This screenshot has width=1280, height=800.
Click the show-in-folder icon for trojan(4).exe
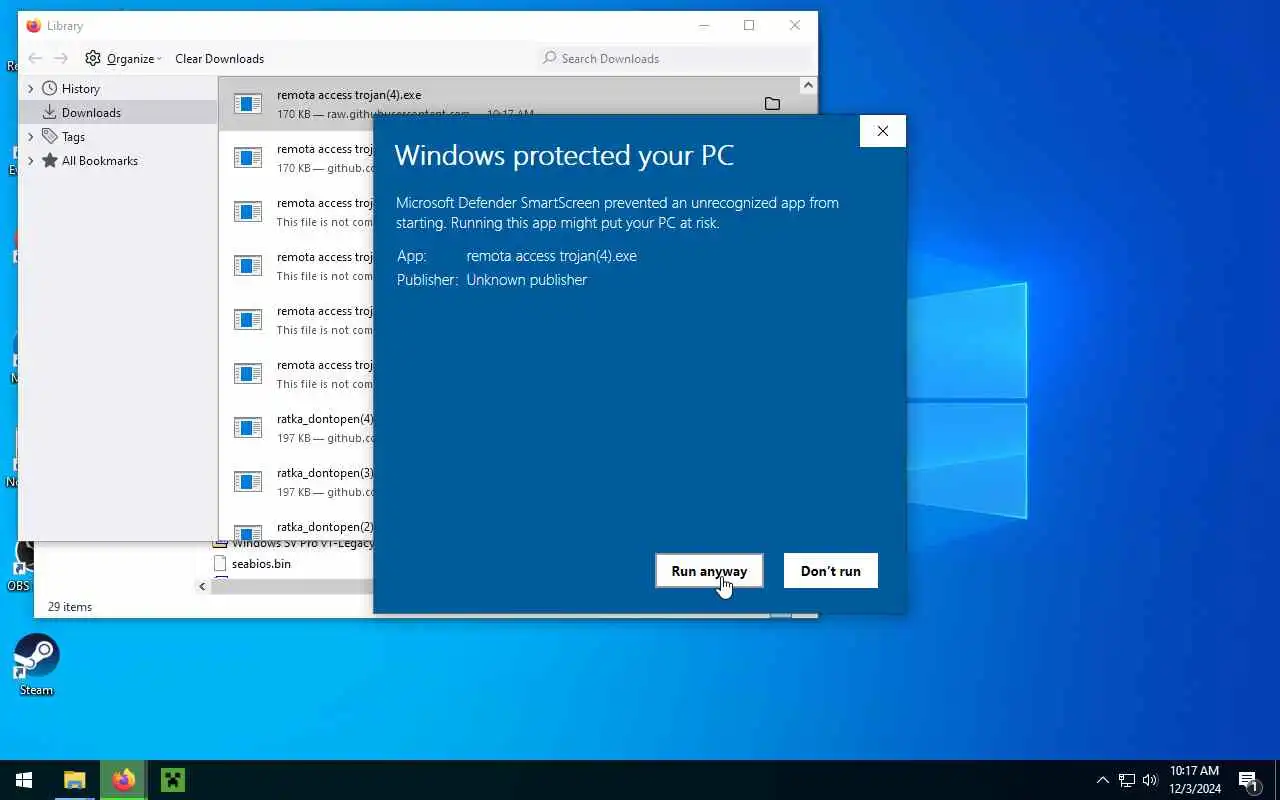[772, 103]
